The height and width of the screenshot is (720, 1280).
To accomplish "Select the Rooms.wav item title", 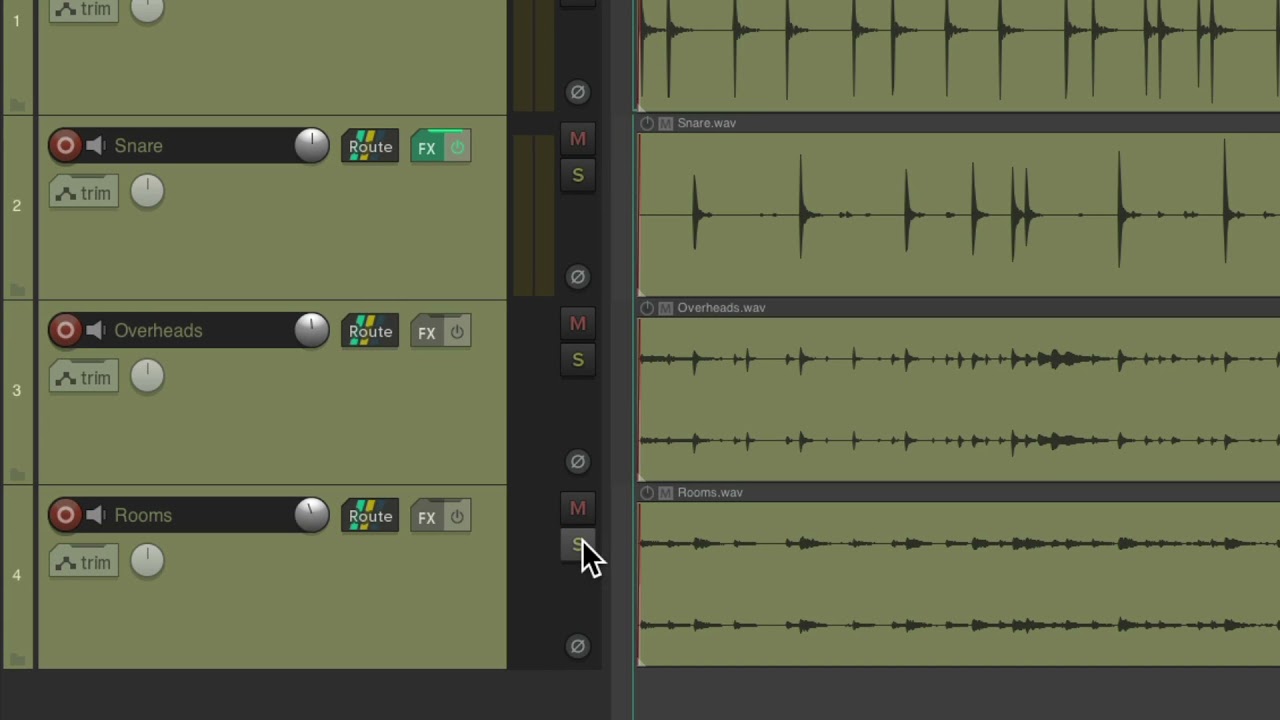I will [x=710, y=493].
